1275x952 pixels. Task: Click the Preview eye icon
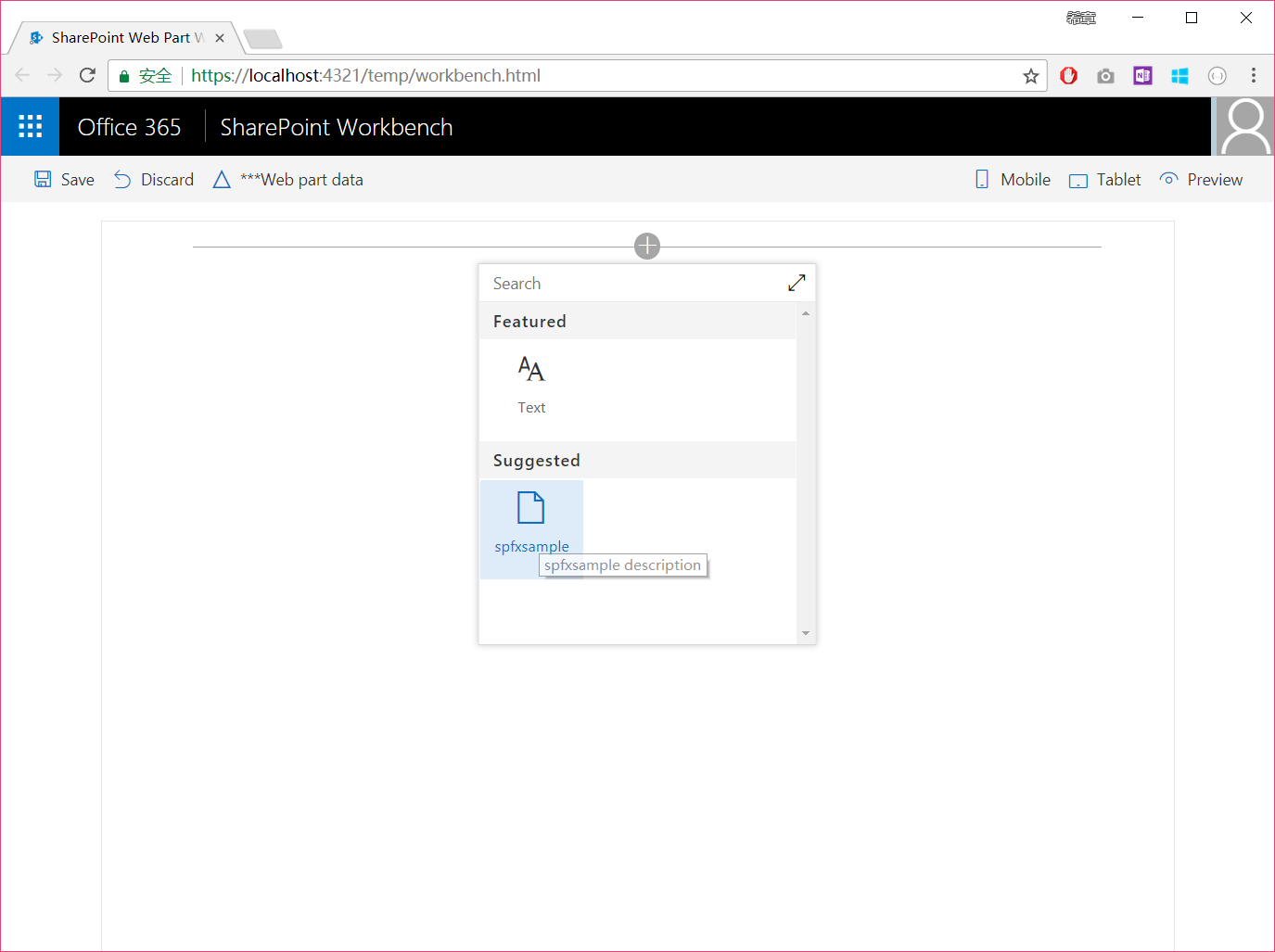[1168, 178]
